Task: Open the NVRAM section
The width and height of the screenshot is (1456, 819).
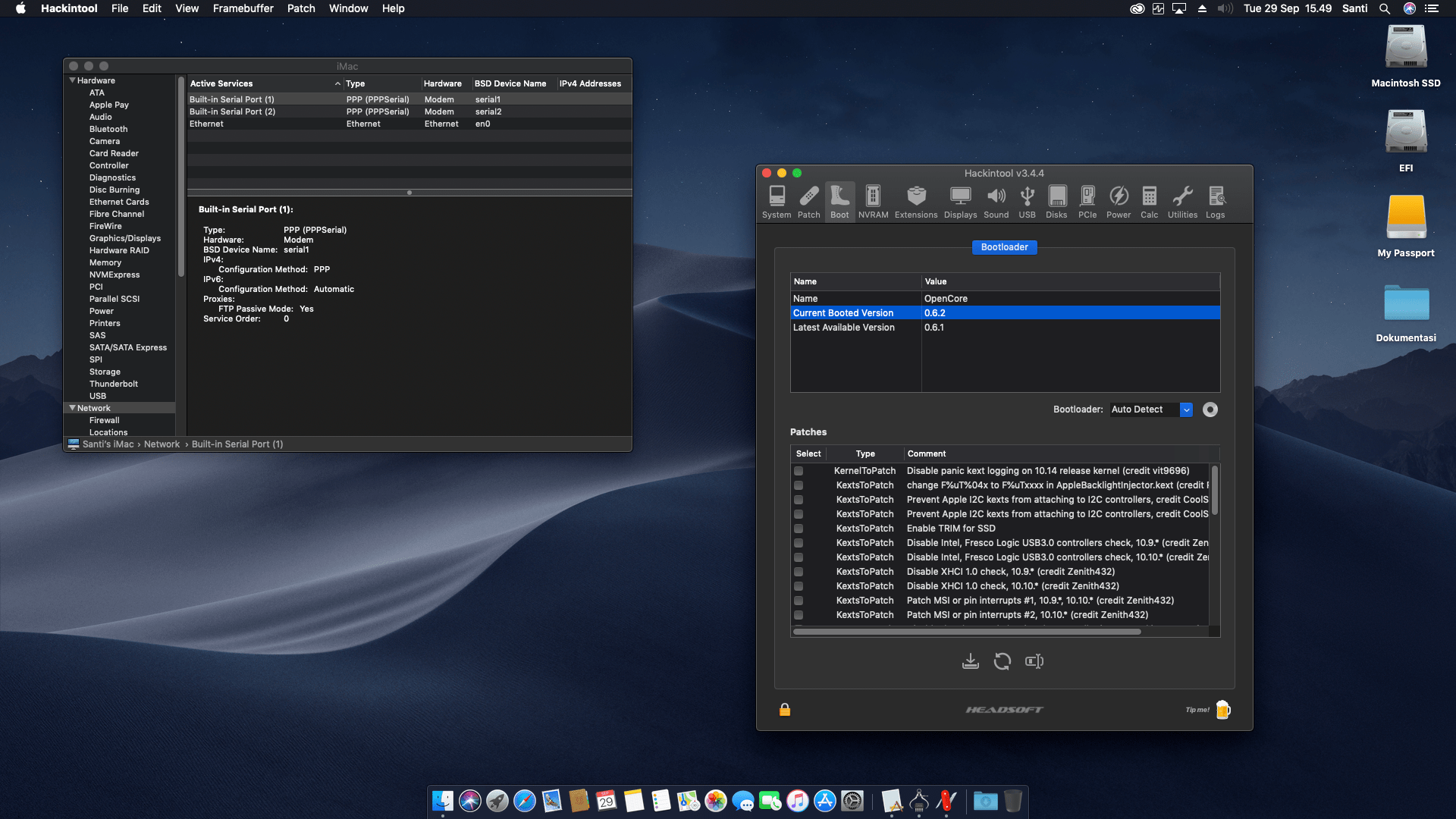Action: click(873, 201)
